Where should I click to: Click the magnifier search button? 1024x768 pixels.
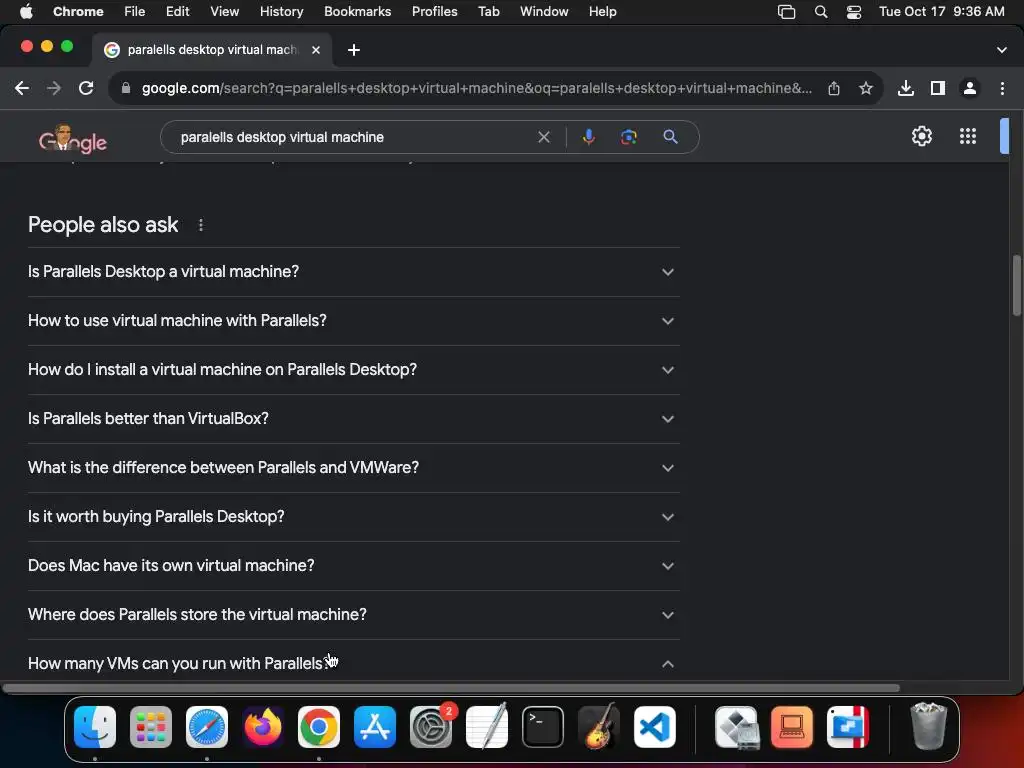pos(670,137)
